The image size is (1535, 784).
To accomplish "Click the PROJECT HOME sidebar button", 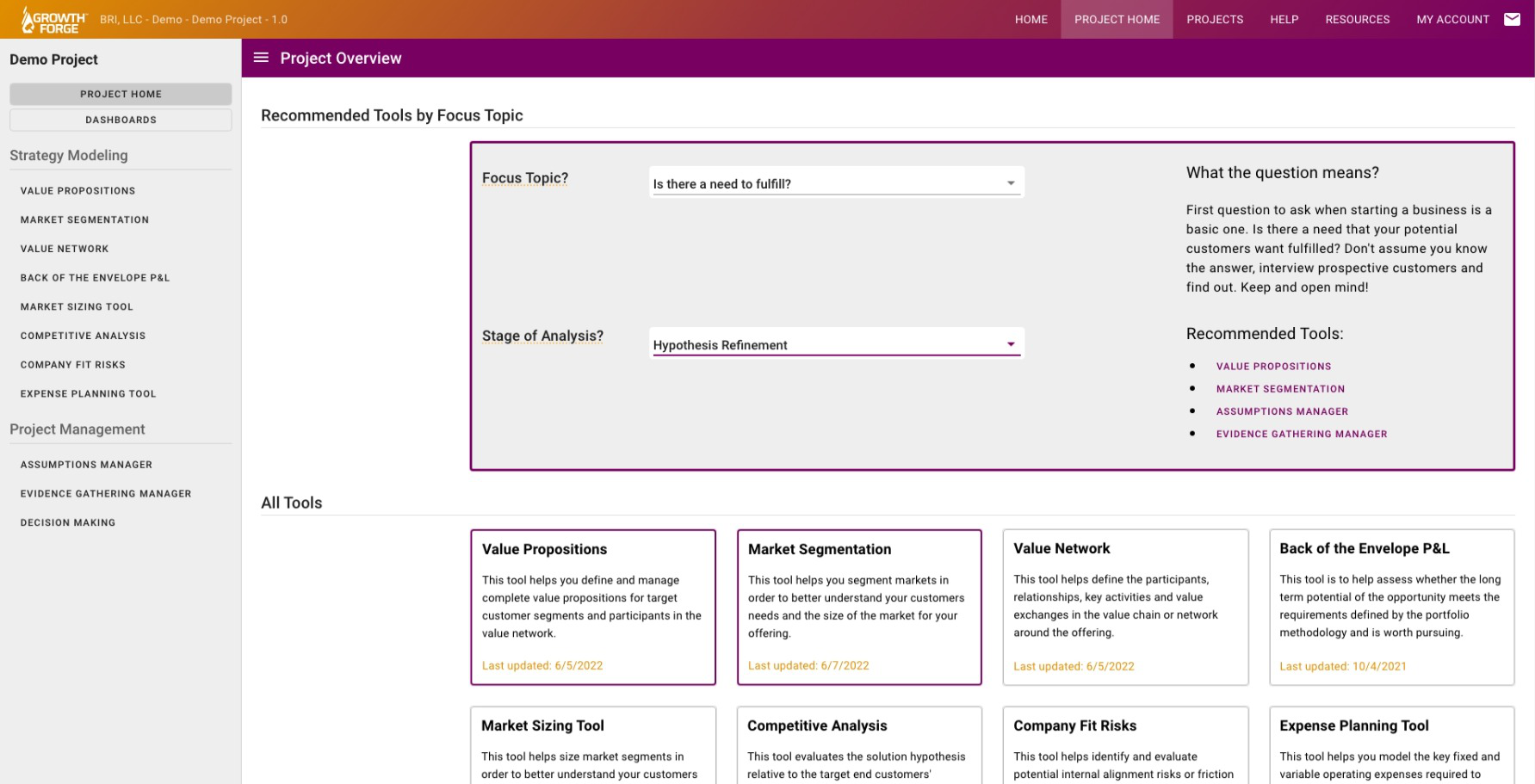I will coord(121,94).
